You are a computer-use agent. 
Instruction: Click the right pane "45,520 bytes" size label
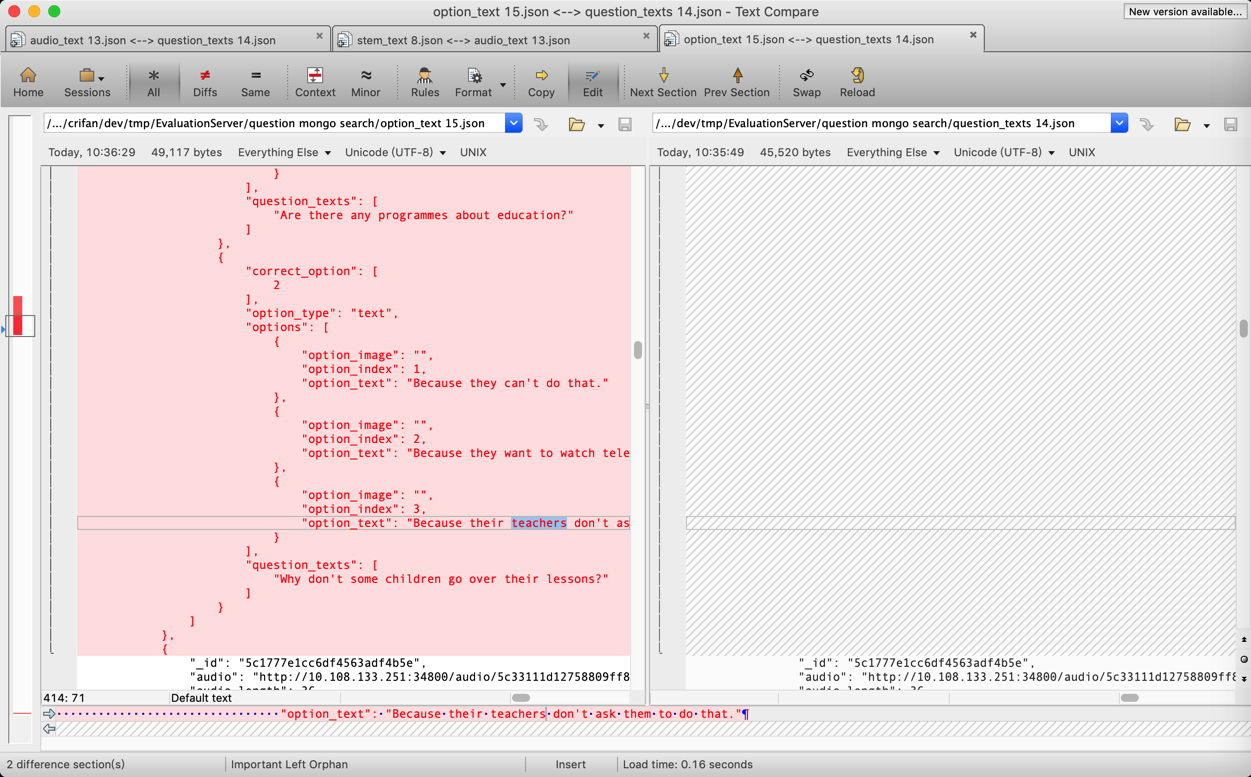[795, 152]
